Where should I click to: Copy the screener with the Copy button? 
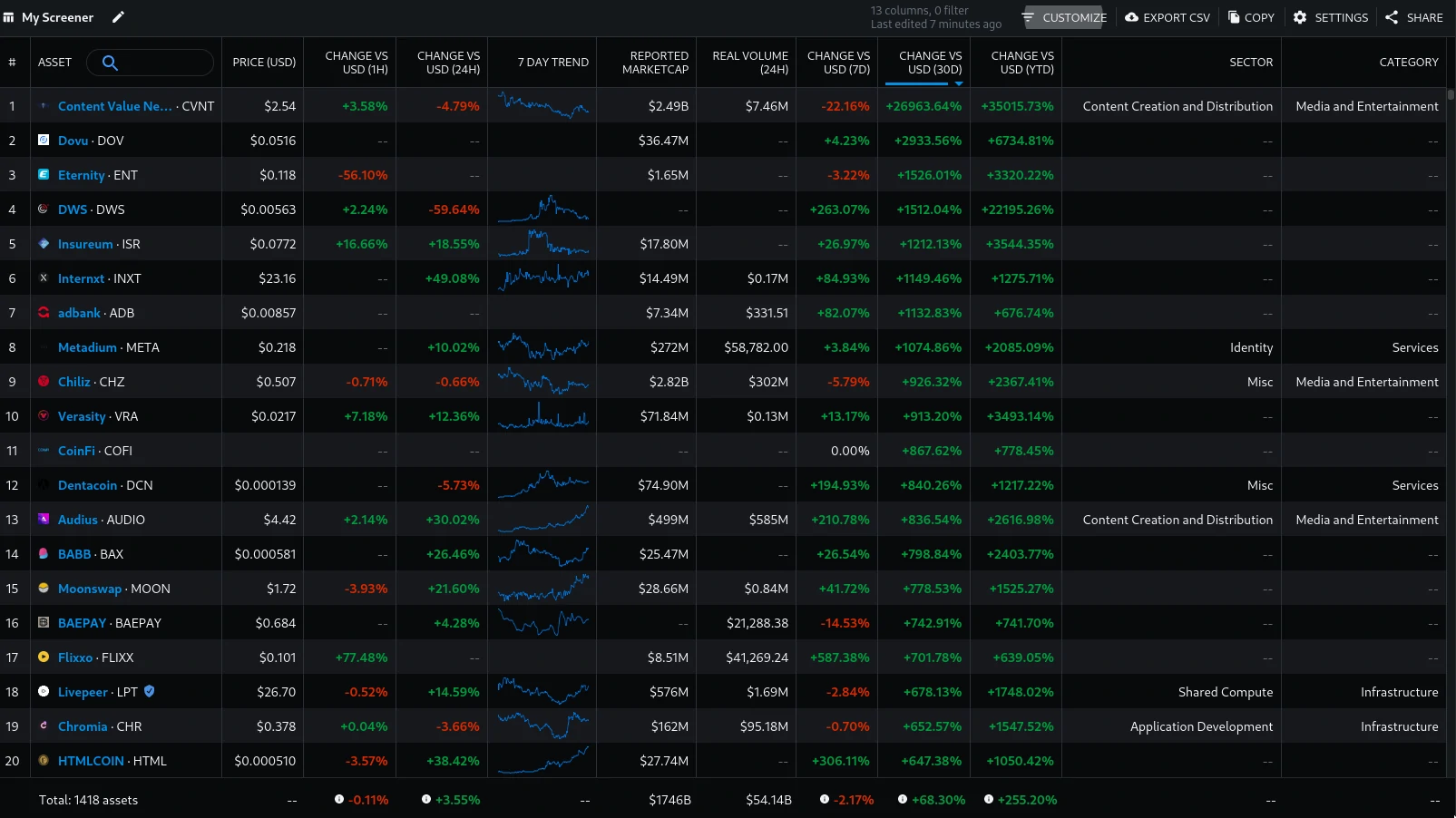(1251, 17)
